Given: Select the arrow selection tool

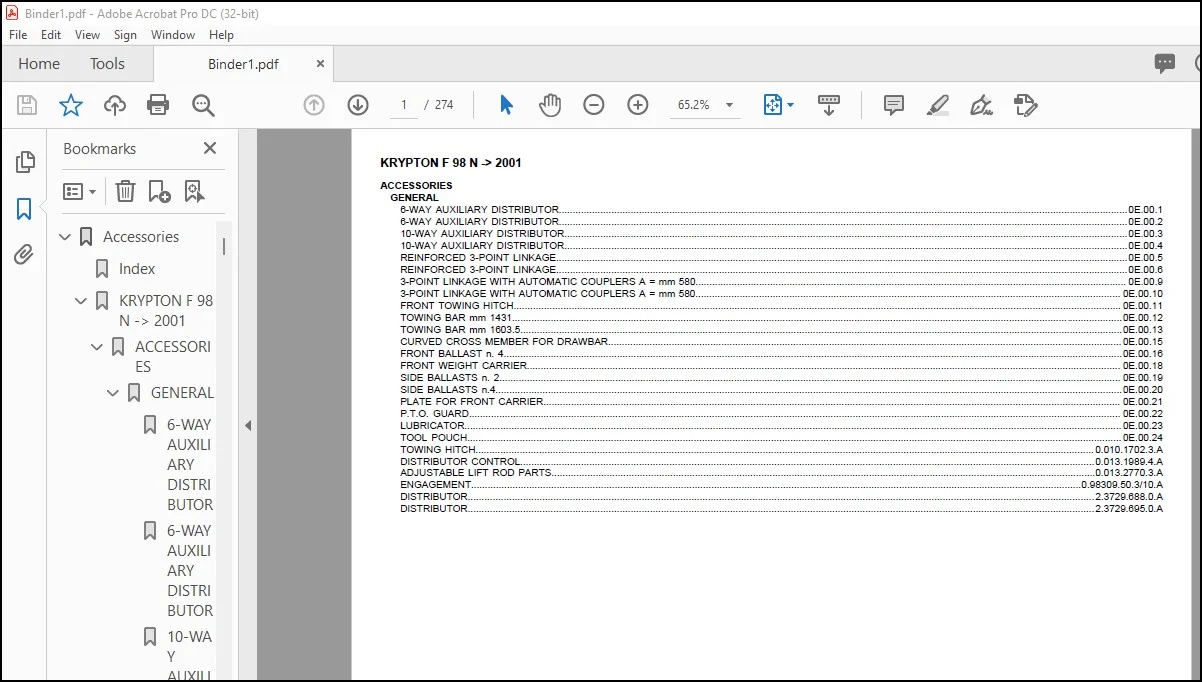Looking at the screenshot, I should point(506,105).
